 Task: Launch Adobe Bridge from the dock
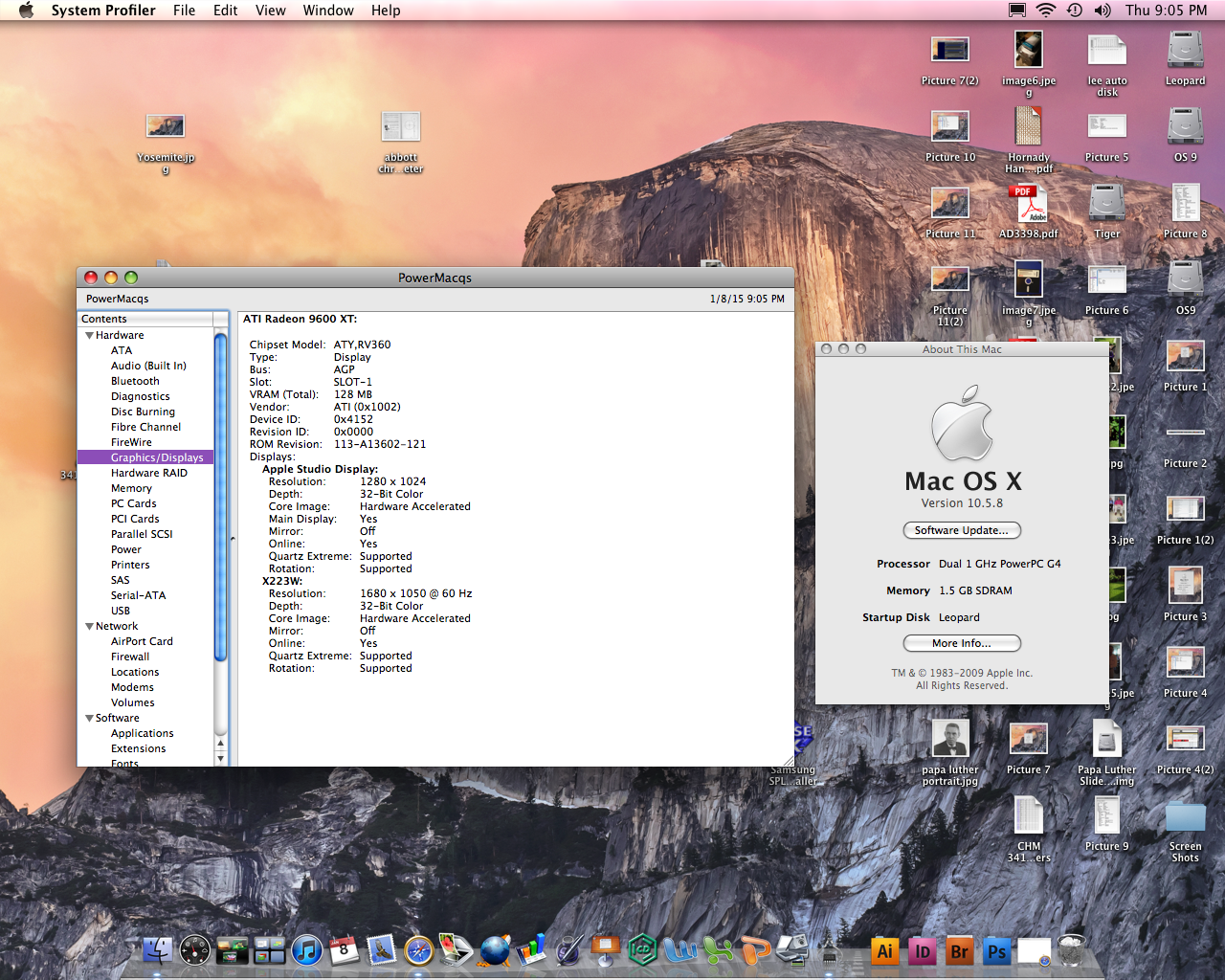pyautogui.click(x=959, y=951)
